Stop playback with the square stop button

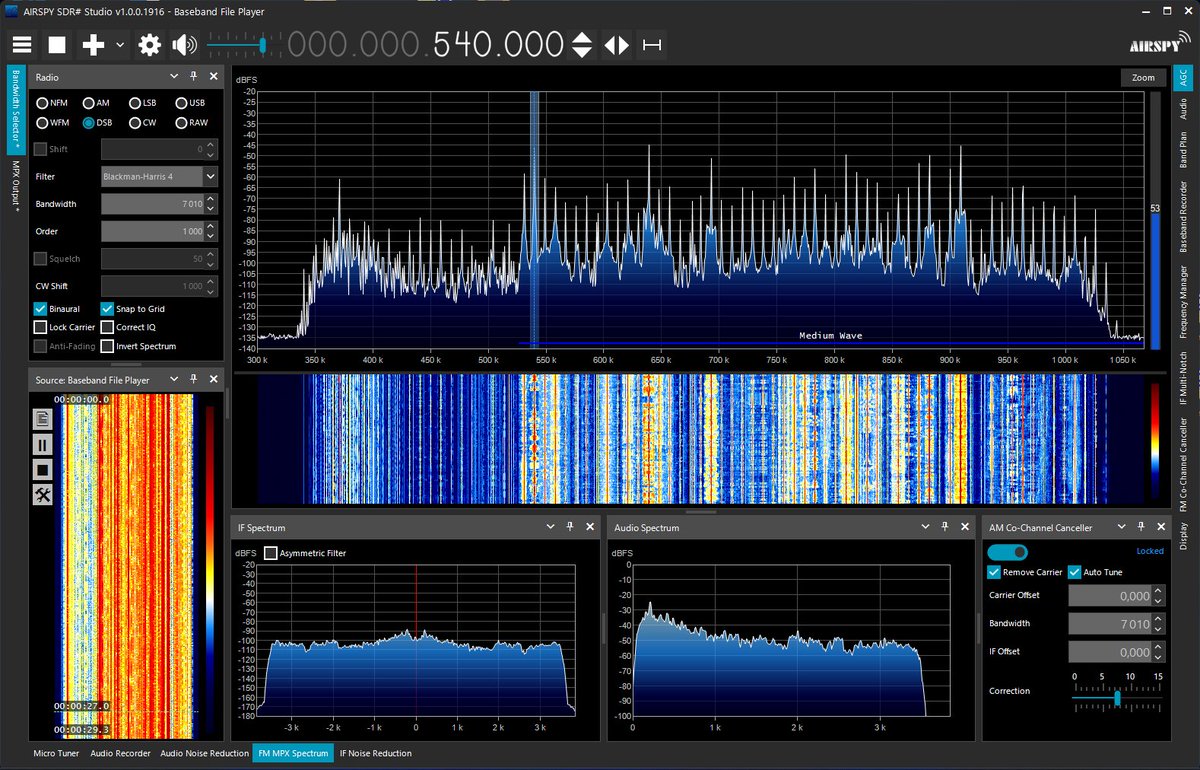pos(57,45)
